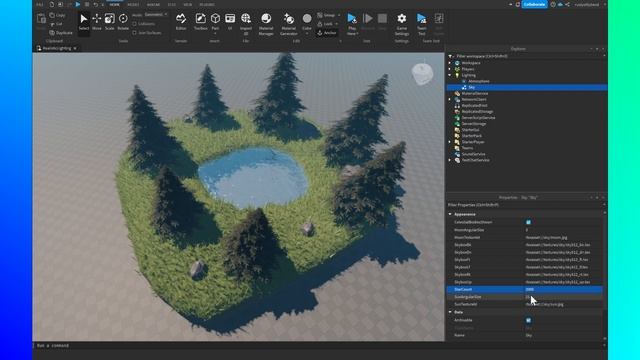Click the Resume playback button
Screen dimensions: 640x360
tap(367, 22)
